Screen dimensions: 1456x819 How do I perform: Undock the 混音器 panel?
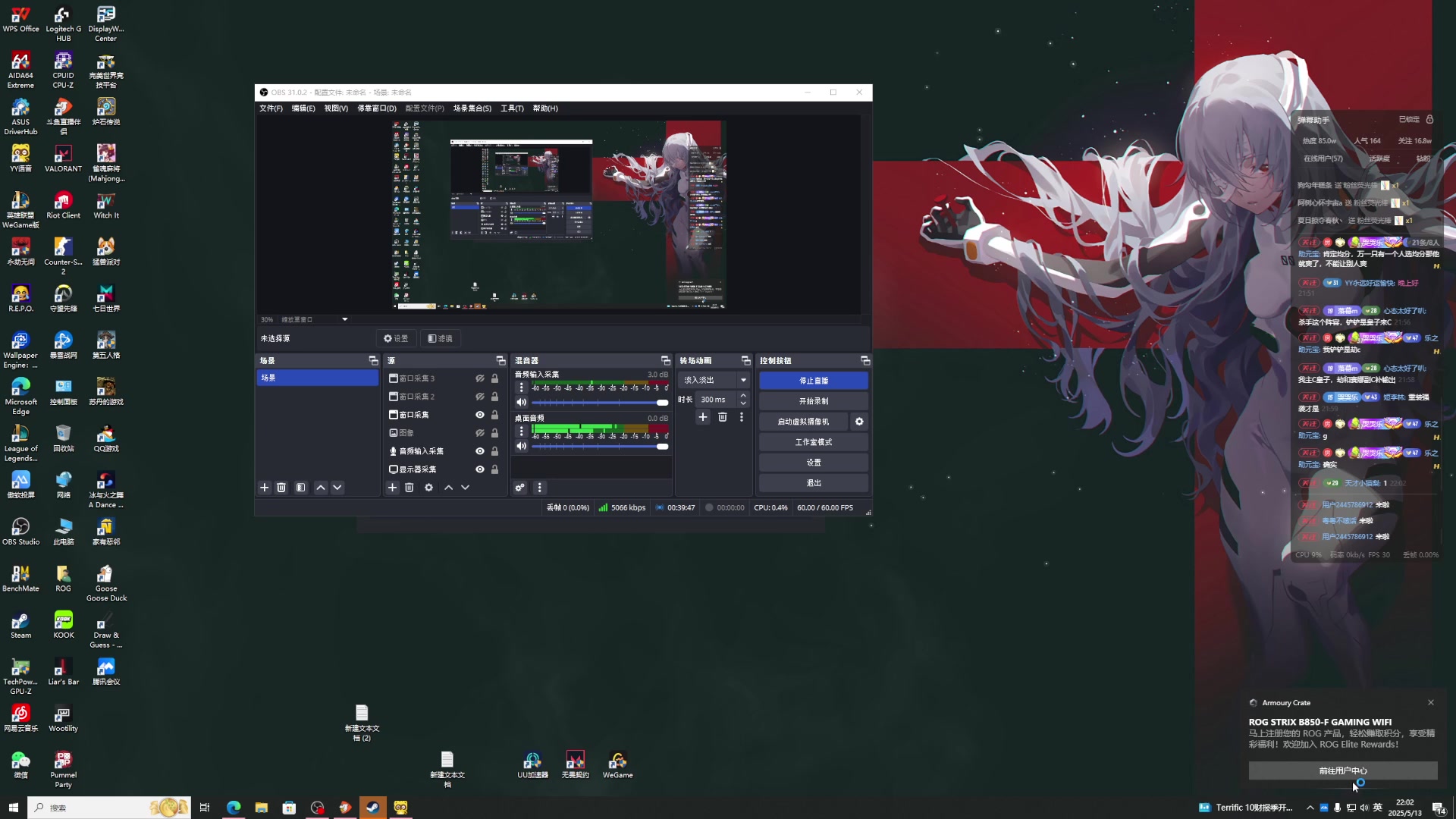pyautogui.click(x=665, y=360)
